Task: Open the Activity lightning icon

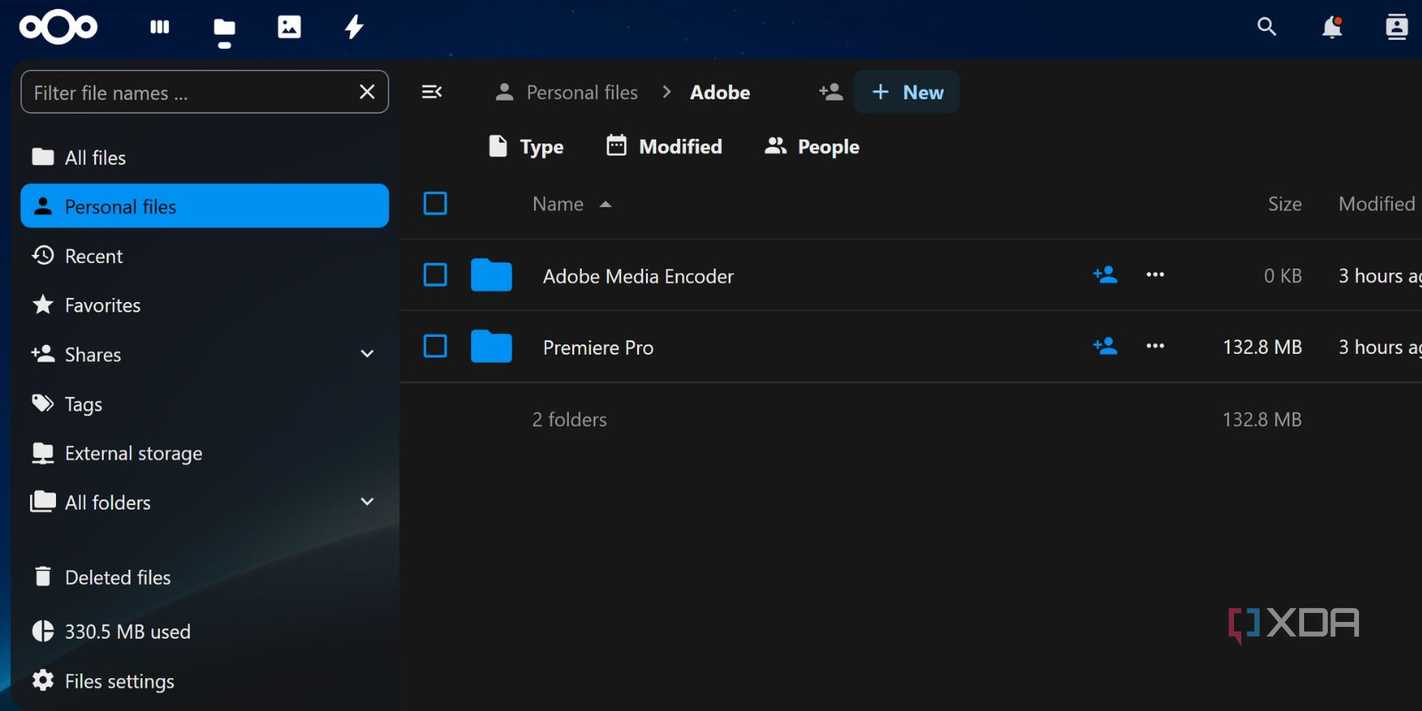Action: [x=354, y=27]
